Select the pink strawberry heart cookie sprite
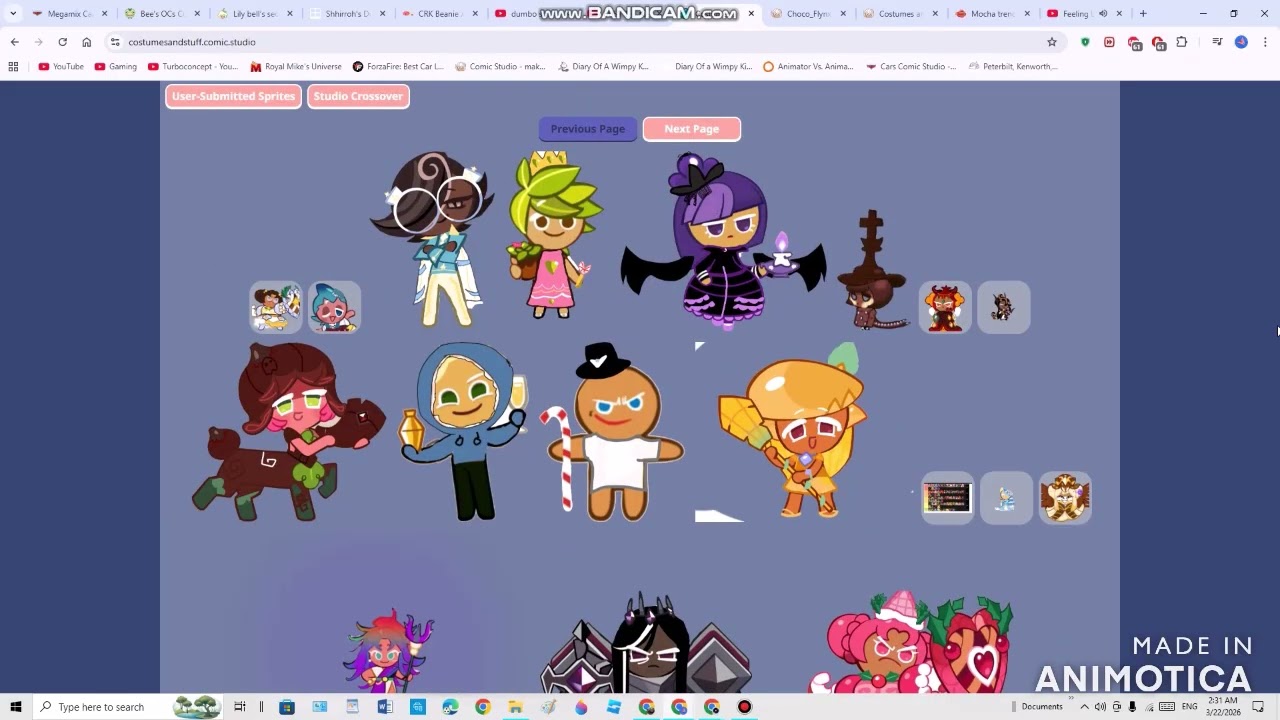Viewport: 1280px width, 720px height. (912, 642)
